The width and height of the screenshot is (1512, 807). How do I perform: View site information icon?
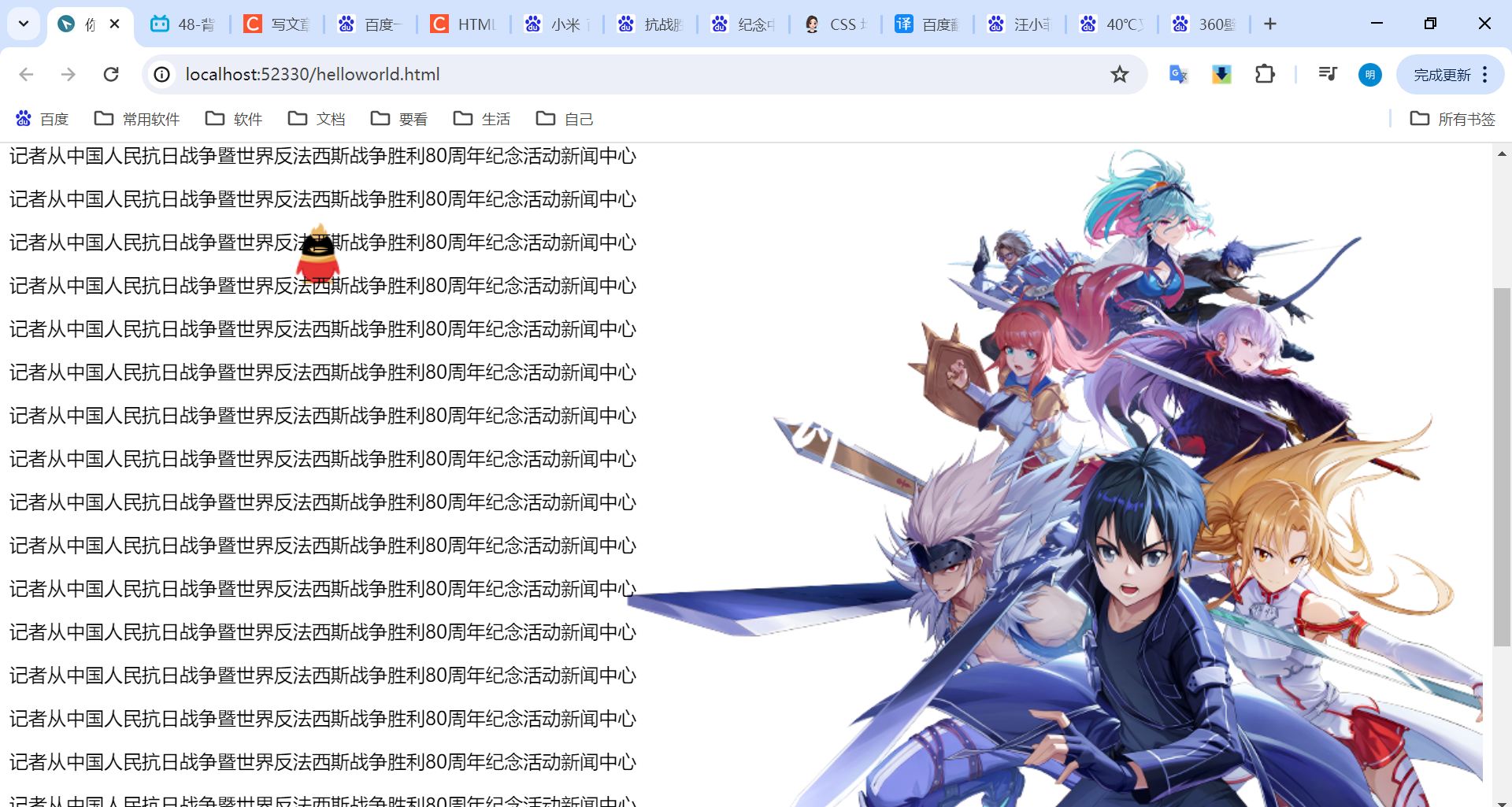coord(161,74)
